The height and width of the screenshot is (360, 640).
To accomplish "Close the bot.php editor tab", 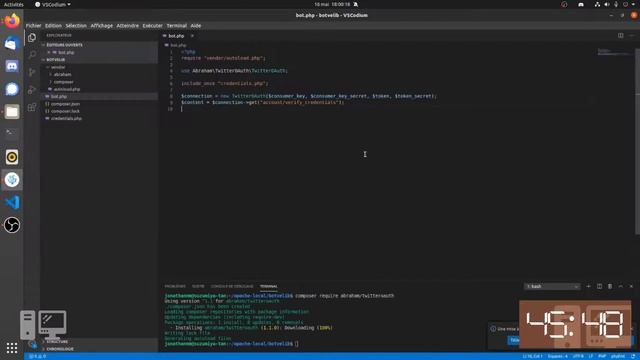I will [x=192, y=36].
